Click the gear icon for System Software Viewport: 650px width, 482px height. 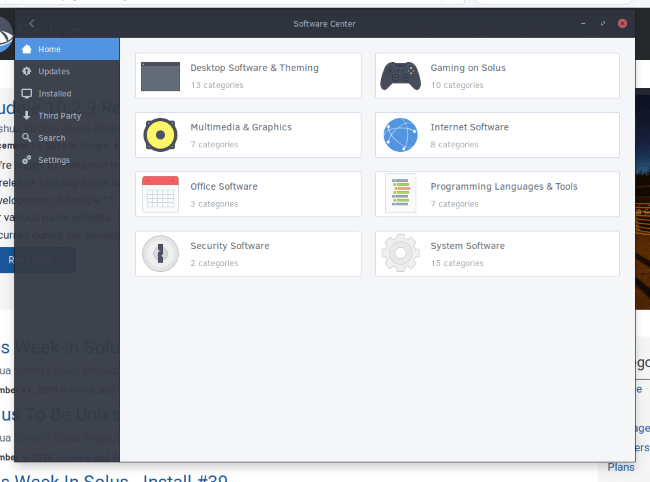coord(400,253)
